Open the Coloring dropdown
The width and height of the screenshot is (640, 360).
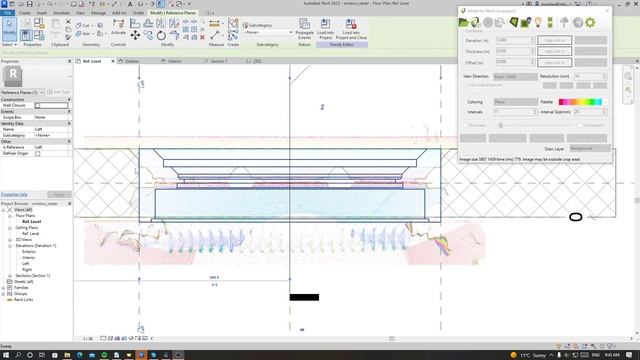click(x=516, y=102)
